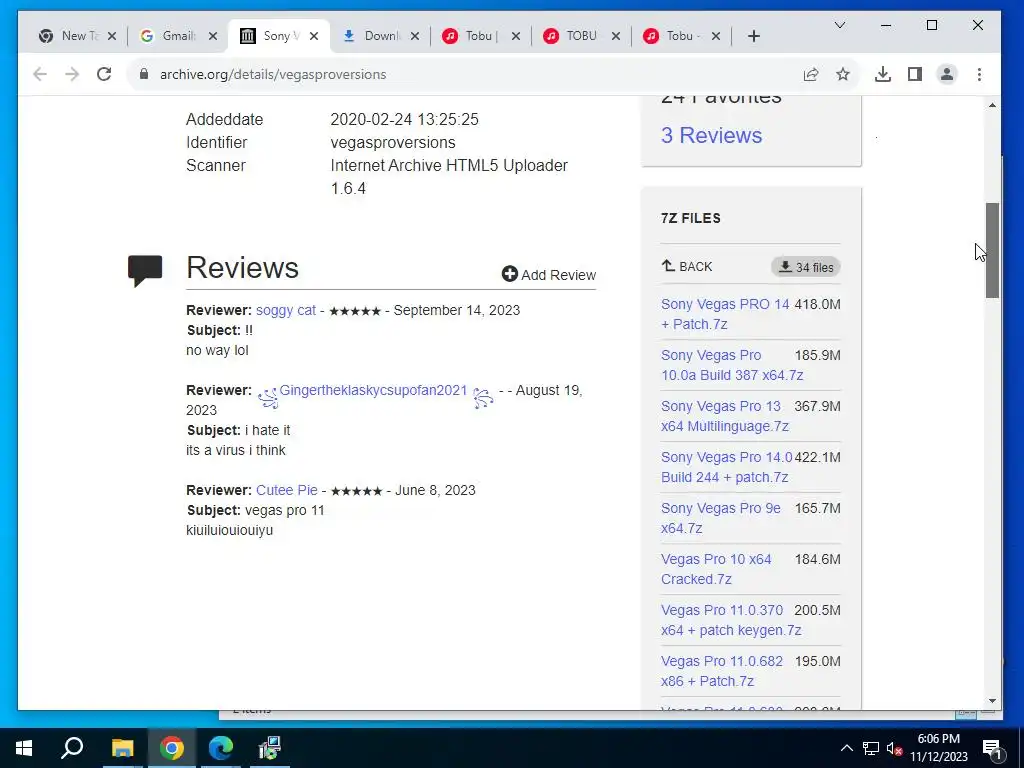Open reviewer Cutee Pie profile

tap(287, 490)
